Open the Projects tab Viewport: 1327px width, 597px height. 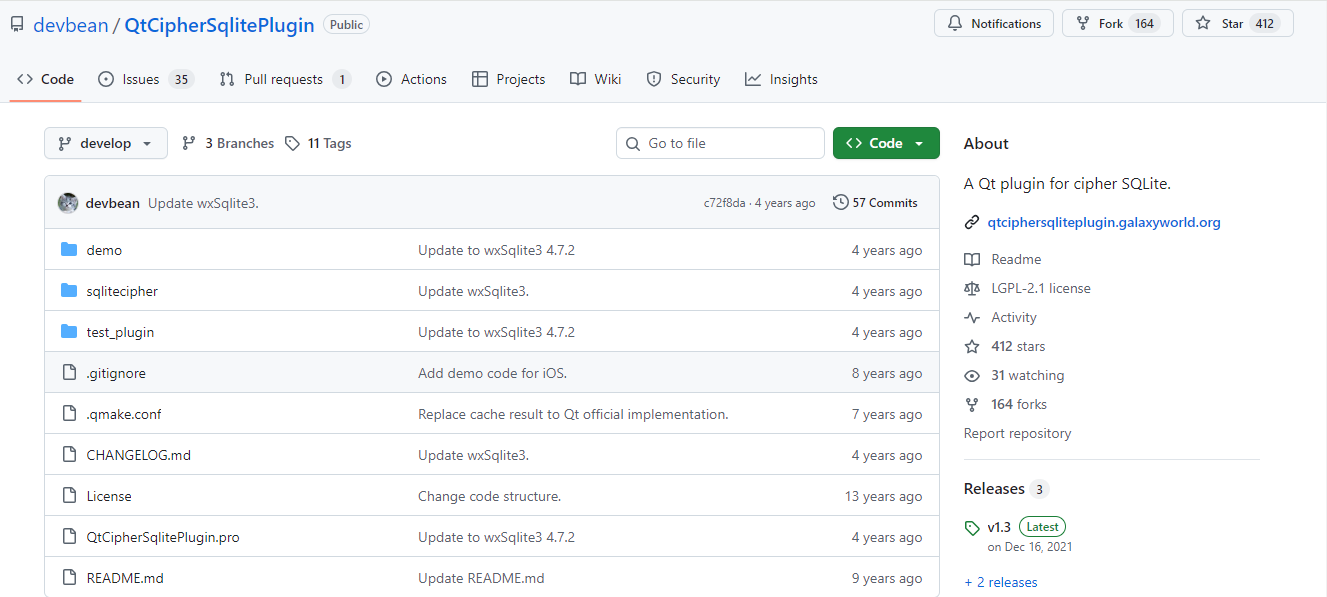coord(508,79)
